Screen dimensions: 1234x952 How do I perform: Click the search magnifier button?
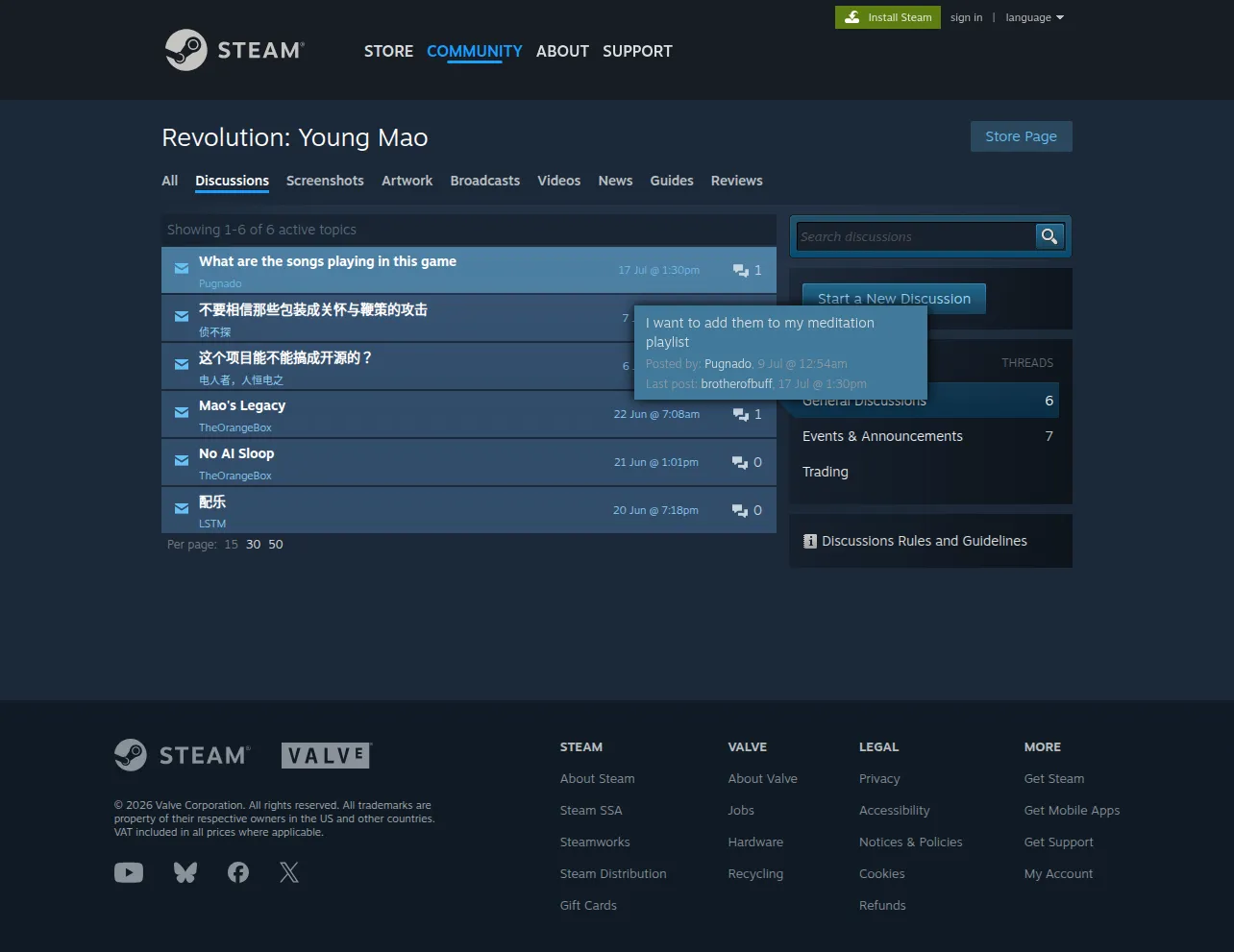coord(1049,236)
